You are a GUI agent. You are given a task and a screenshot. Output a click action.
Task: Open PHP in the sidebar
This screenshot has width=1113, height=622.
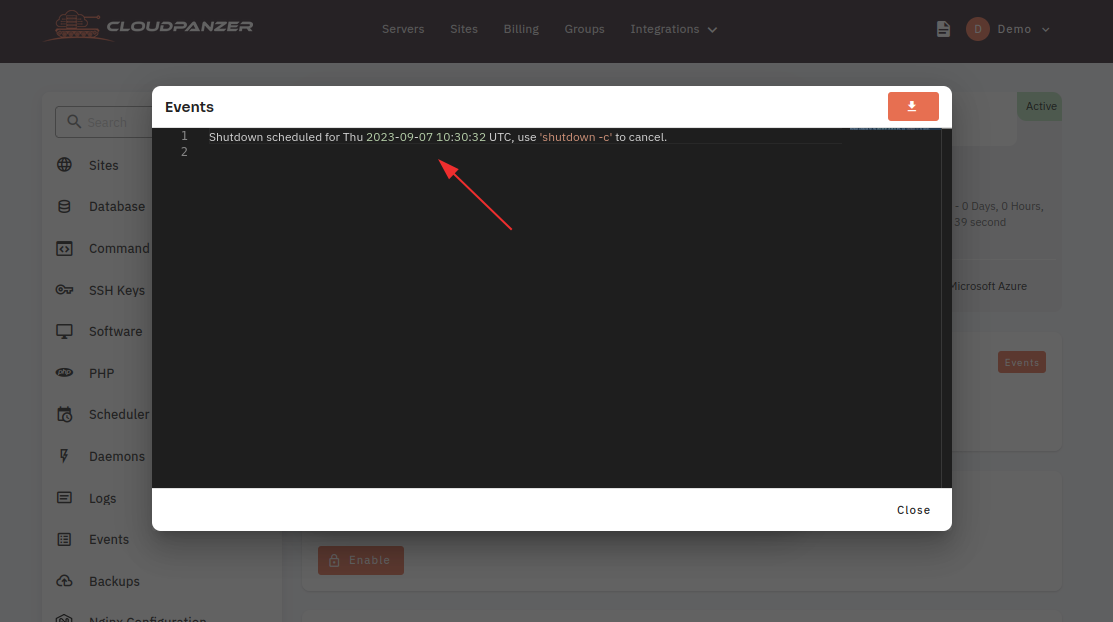click(101, 373)
